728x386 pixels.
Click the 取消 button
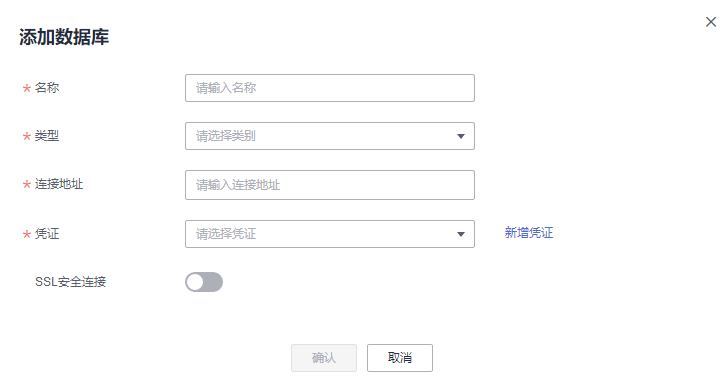click(x=400, y=358)
